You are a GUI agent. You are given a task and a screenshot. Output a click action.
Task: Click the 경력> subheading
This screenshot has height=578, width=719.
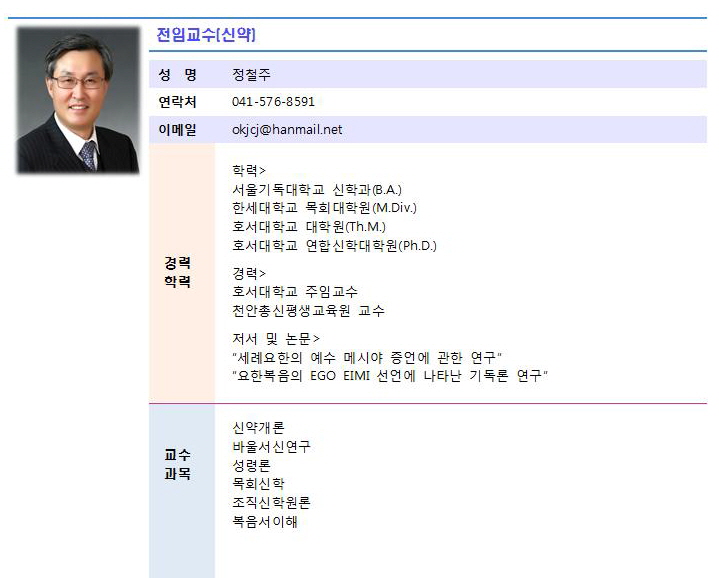pyautogui.click(x=249, y=274)
